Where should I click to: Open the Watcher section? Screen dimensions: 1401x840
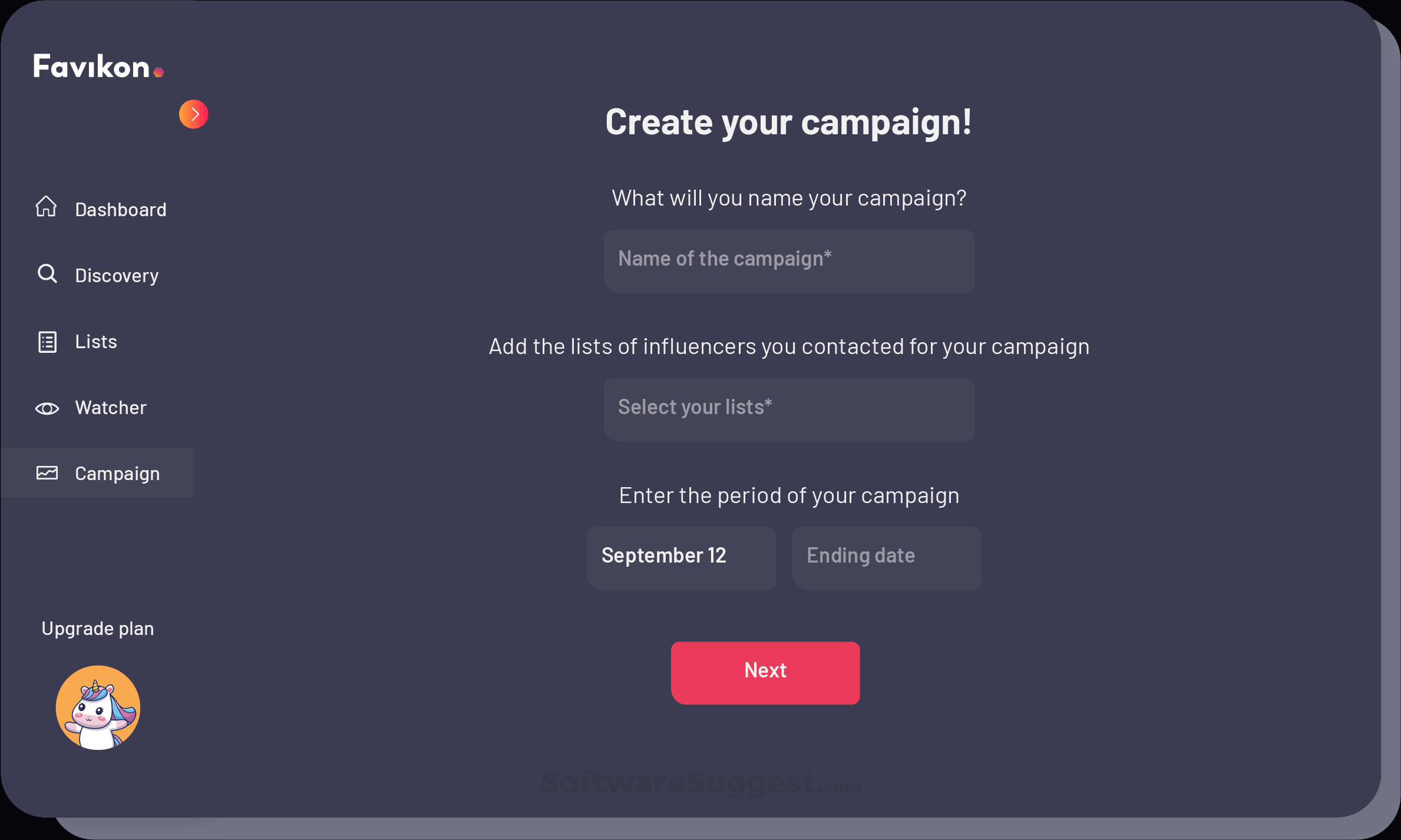pos(111,407)
